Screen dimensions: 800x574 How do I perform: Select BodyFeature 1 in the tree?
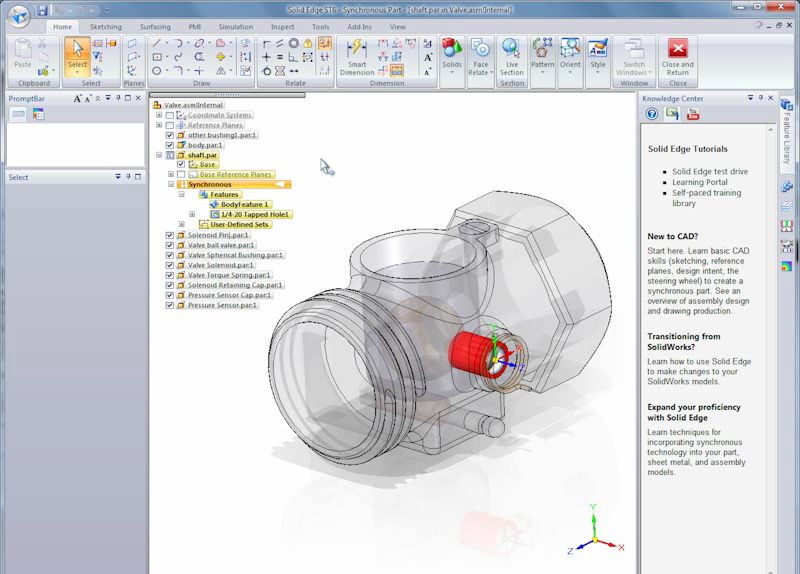tap(245, 204)
